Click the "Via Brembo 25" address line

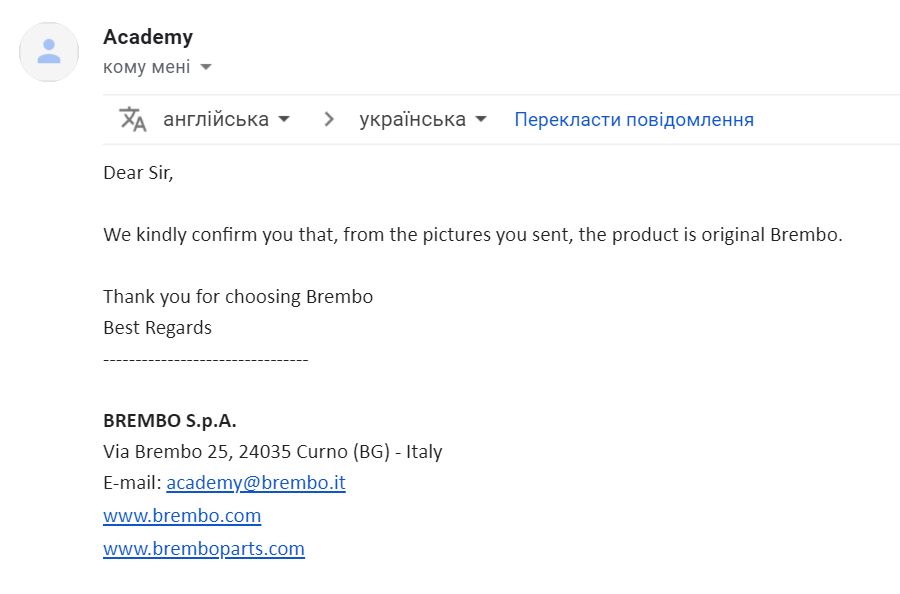point(272,451)
